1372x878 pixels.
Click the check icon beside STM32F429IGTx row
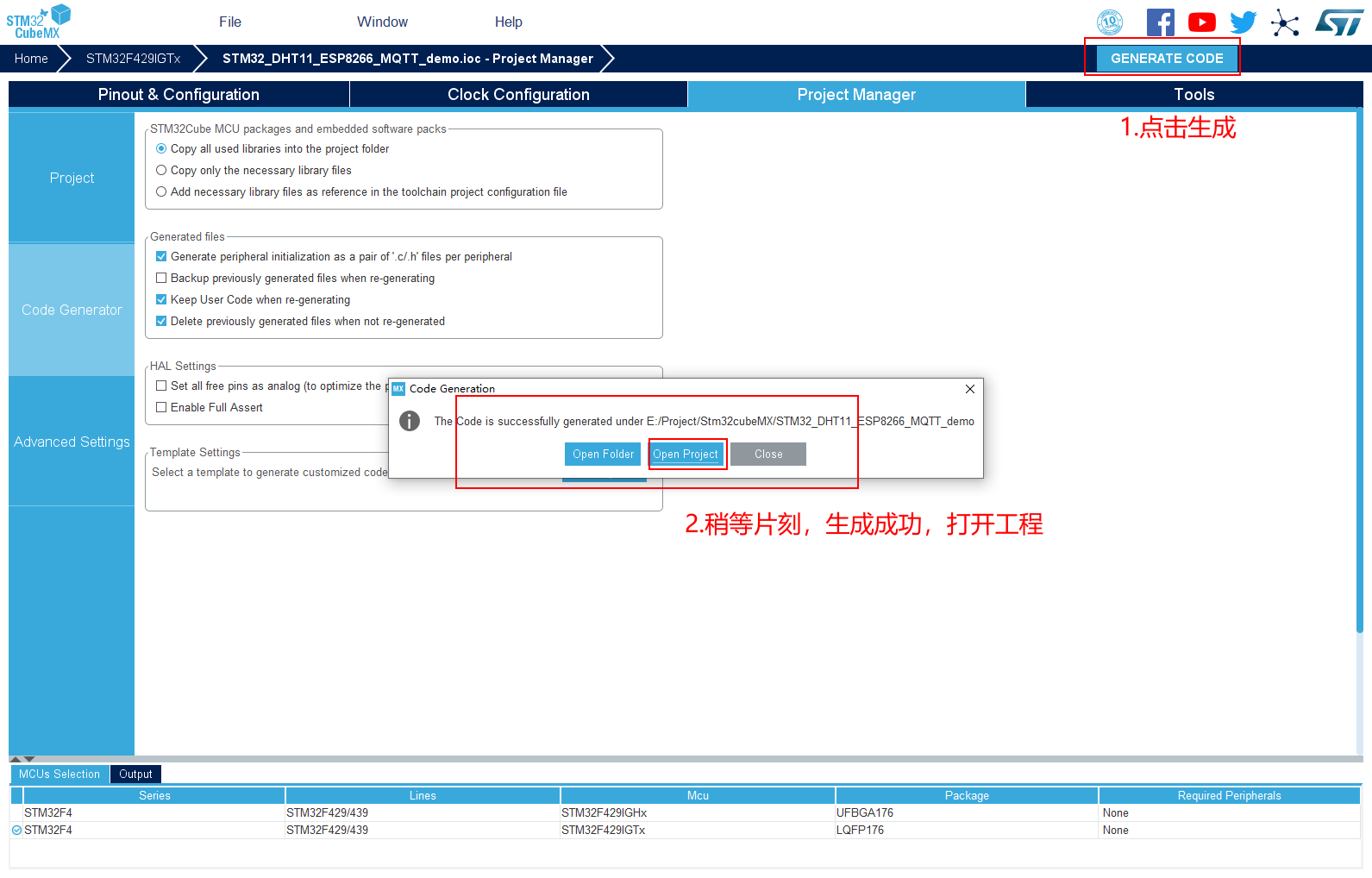[16, 831]
